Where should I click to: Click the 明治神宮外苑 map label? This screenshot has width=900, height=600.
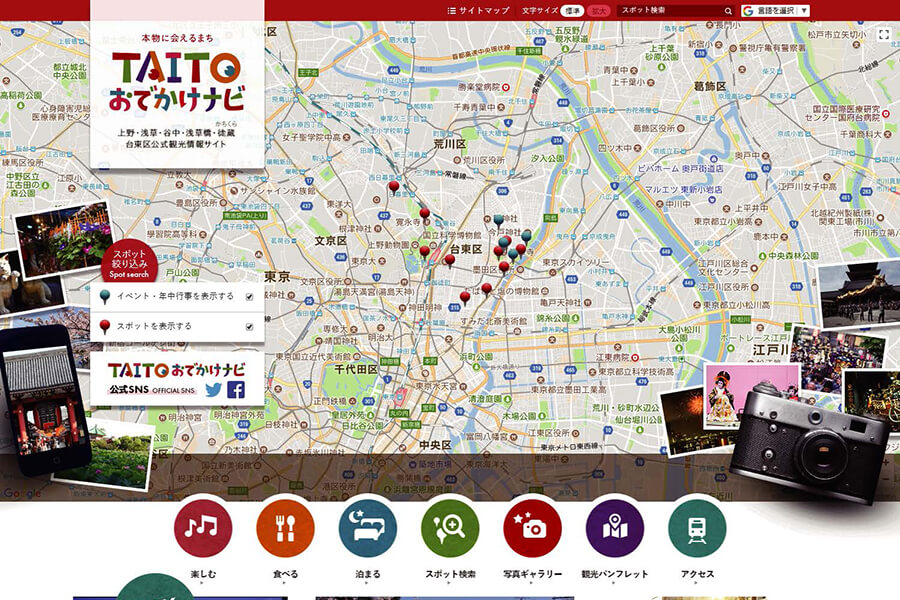pos(239,415)
